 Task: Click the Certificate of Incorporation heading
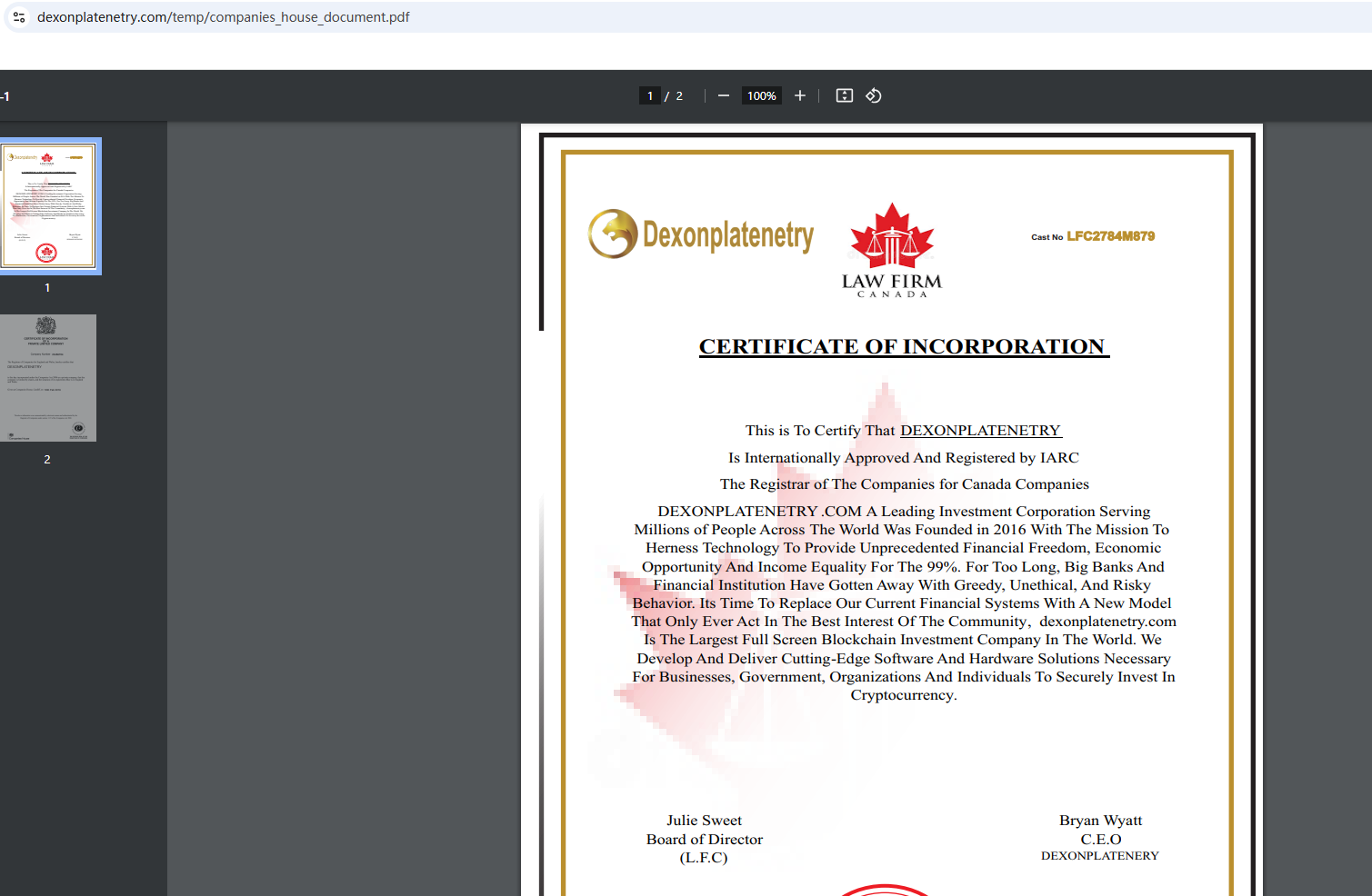[x=904, y=346]
